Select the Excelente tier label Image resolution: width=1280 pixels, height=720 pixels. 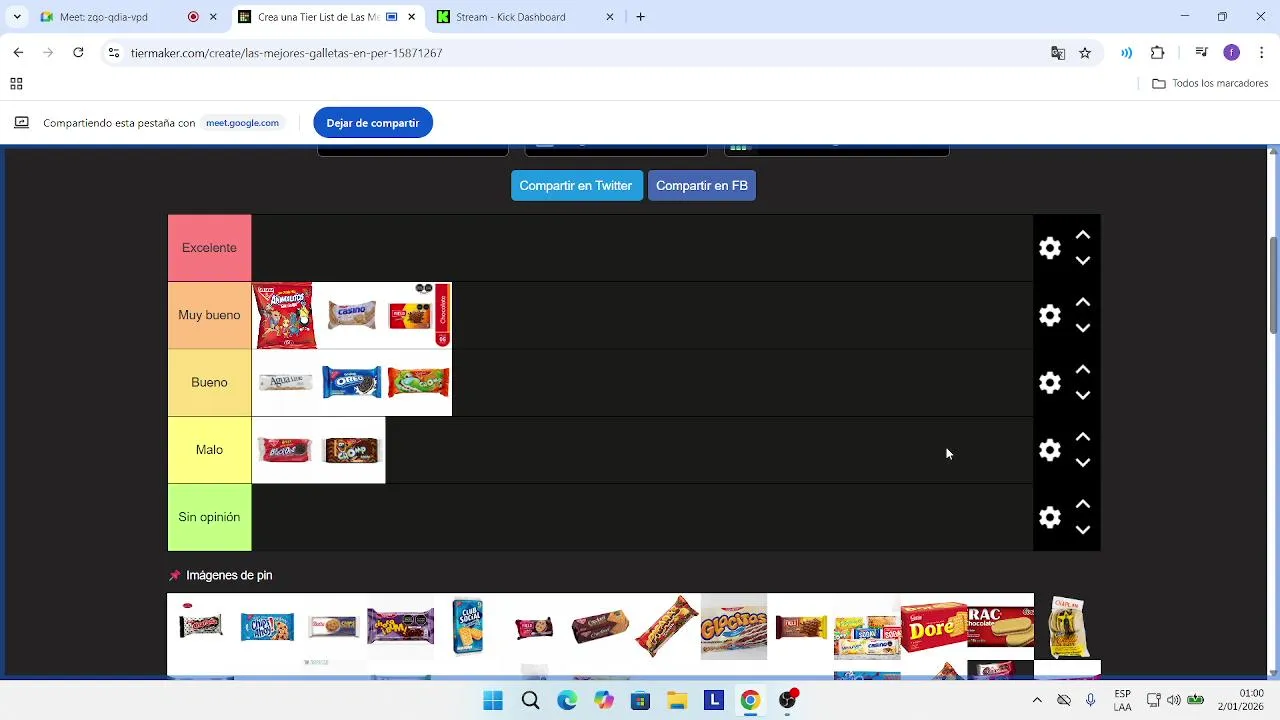coord(209,248)
